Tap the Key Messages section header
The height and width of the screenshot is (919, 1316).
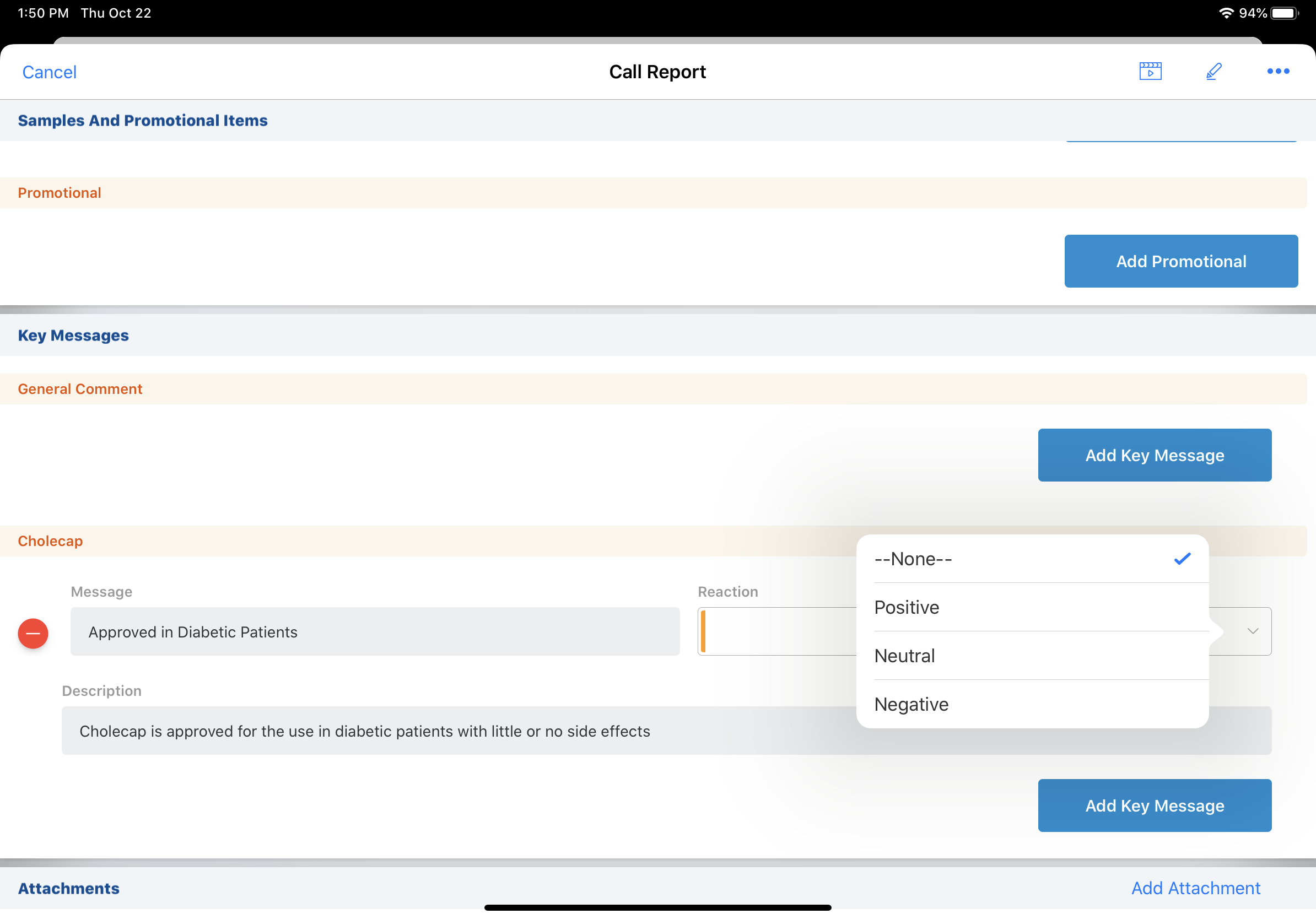click(x=73, y=335)
